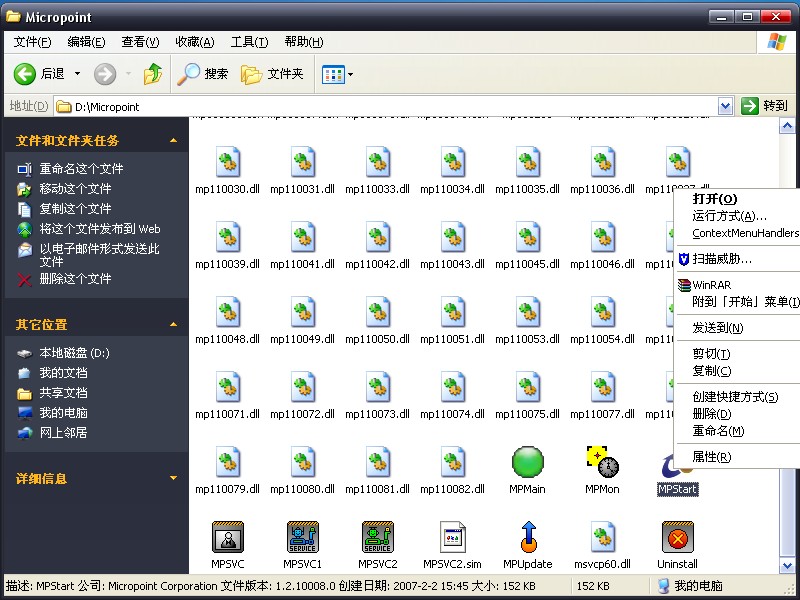Select mp110051.dll file icon

click(x=453, y=312)
